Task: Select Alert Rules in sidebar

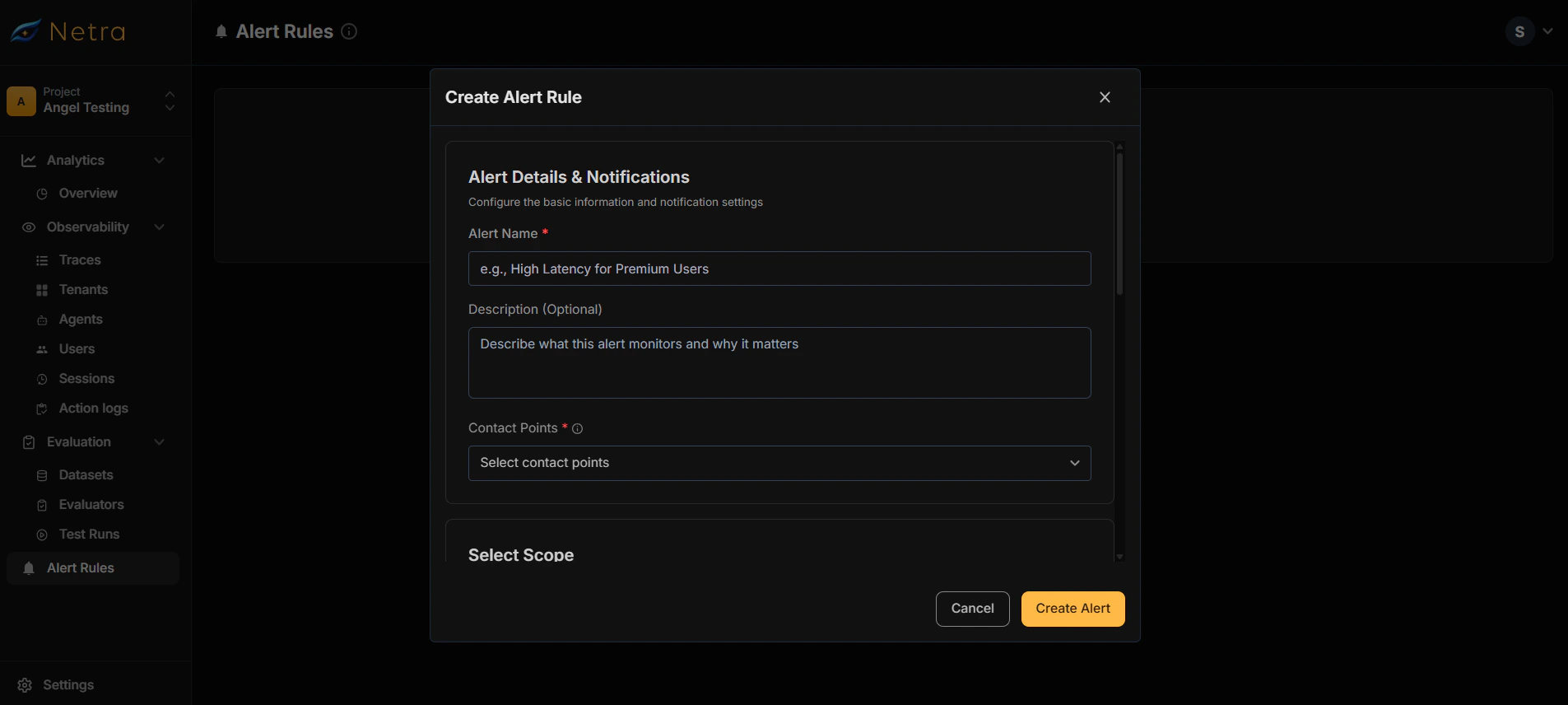Action: (x=93, y=568)
